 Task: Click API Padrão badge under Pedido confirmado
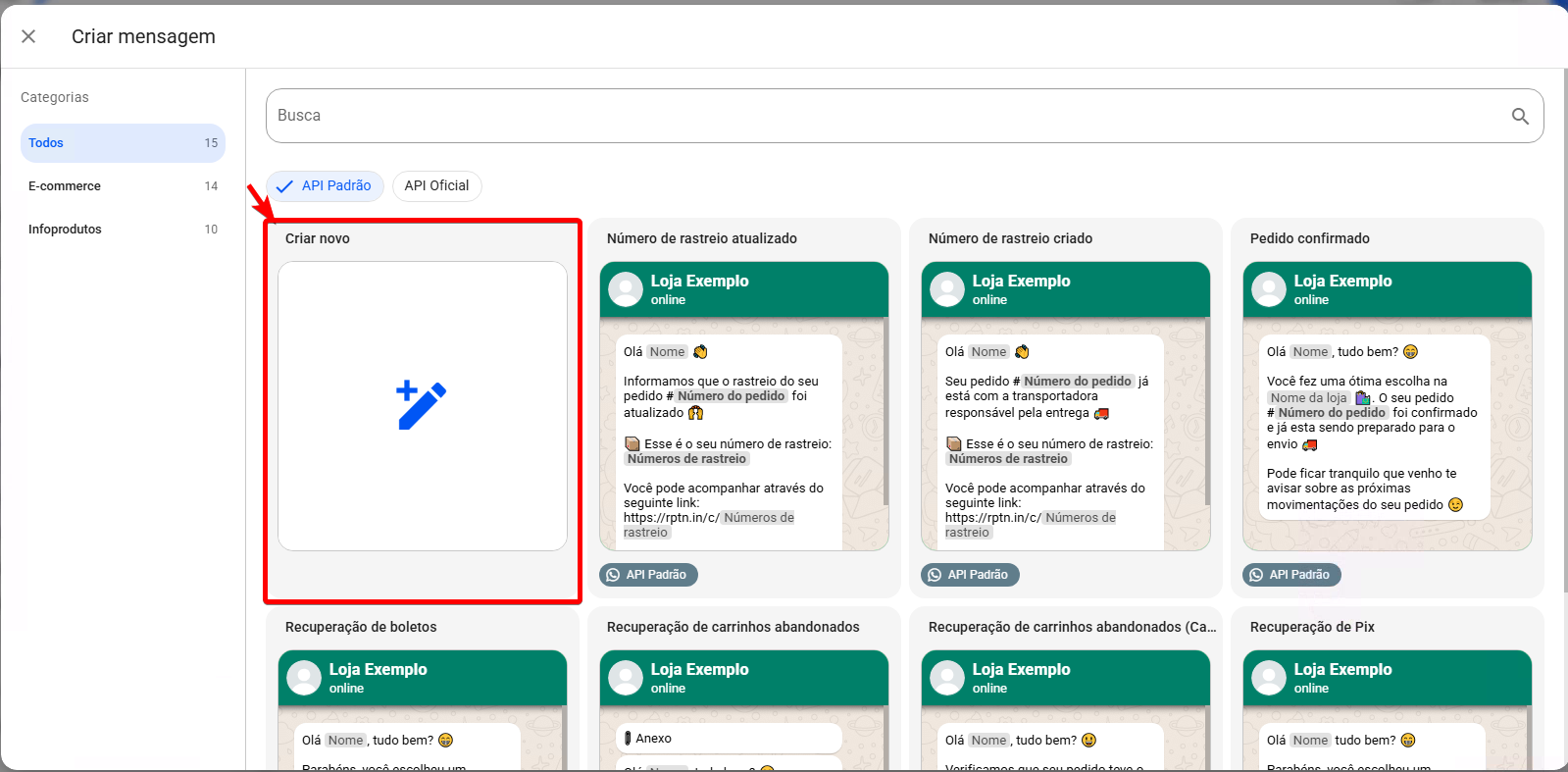pos(1291,575)
